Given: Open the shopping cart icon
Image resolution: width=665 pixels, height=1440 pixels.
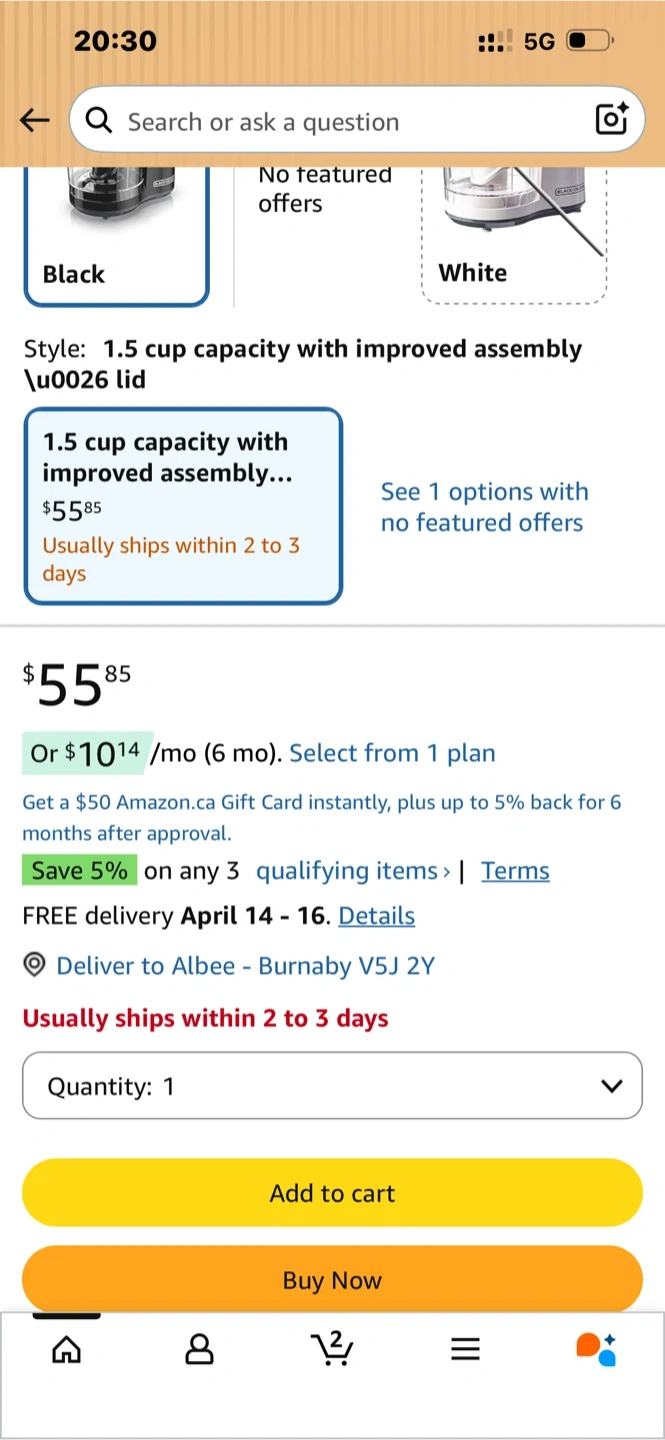Looking at the screenshot, I should pyautogui.click(x=332, y=1348).
